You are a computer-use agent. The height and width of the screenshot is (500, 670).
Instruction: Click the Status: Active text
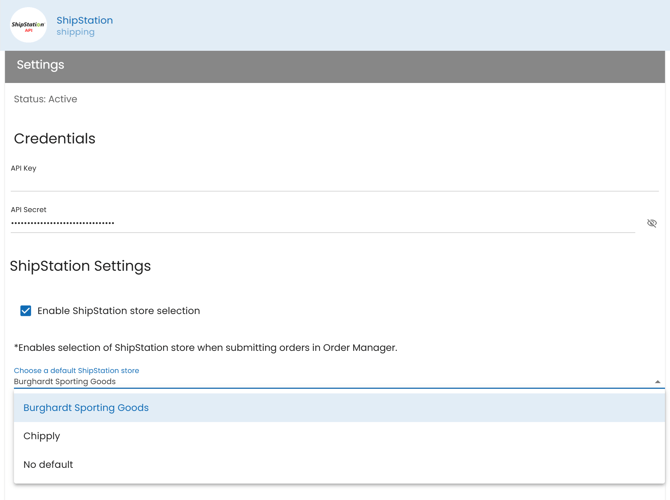point(45,99)
